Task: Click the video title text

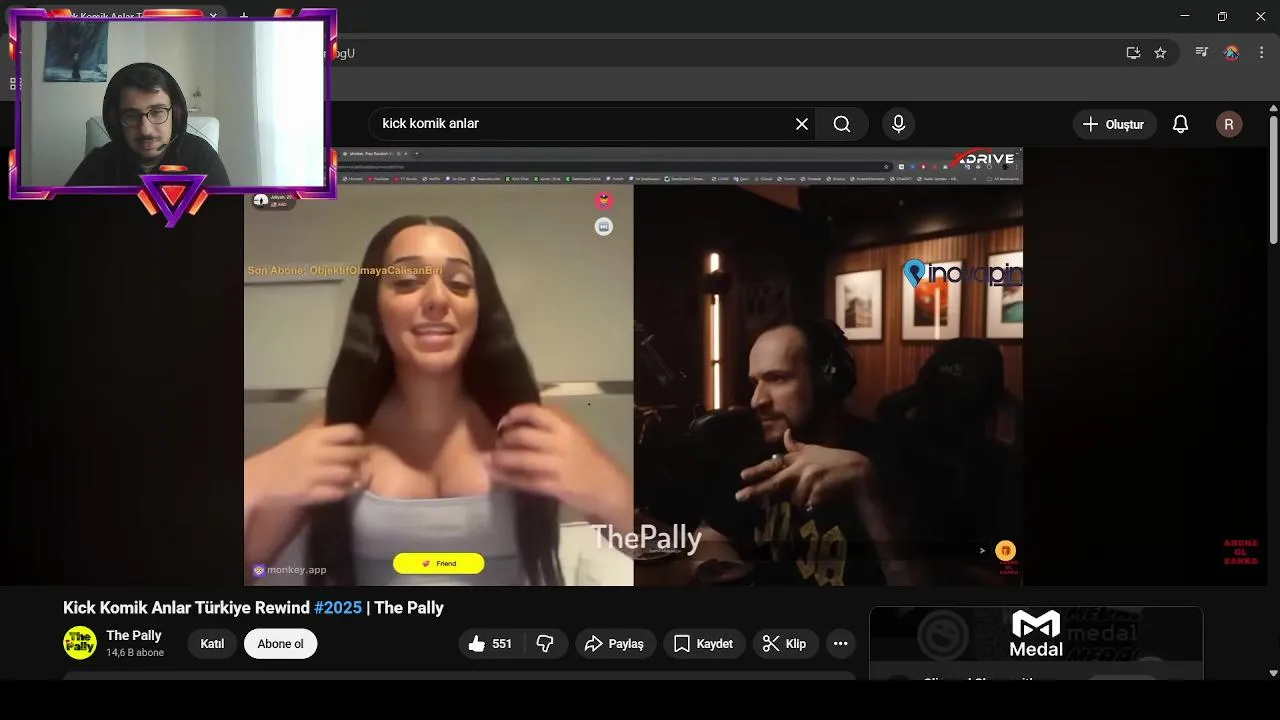Action: pos(253,608)
